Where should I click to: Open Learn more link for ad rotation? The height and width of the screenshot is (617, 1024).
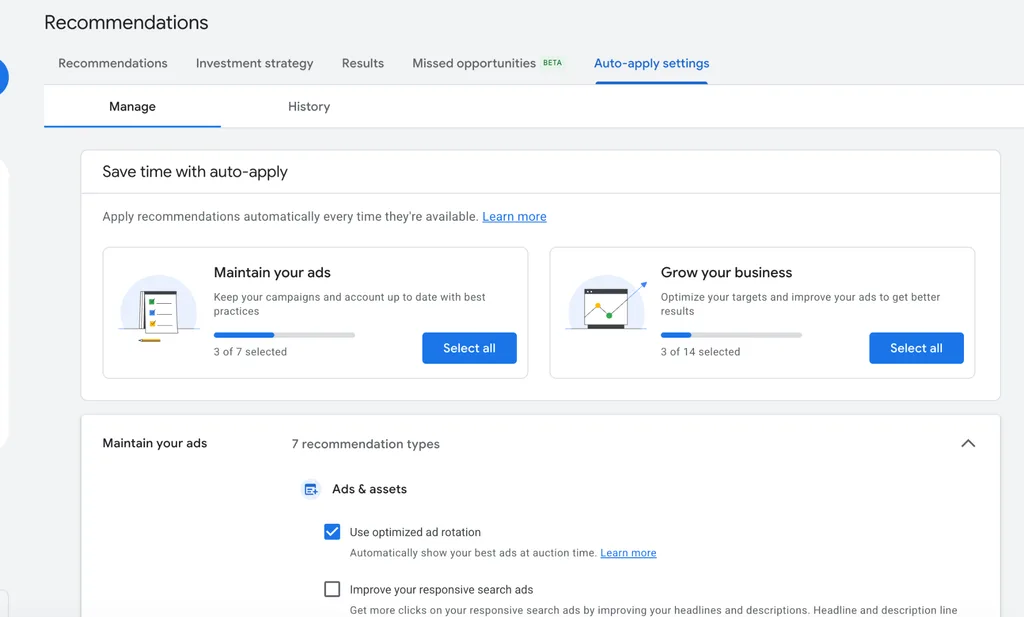point(628,553)
